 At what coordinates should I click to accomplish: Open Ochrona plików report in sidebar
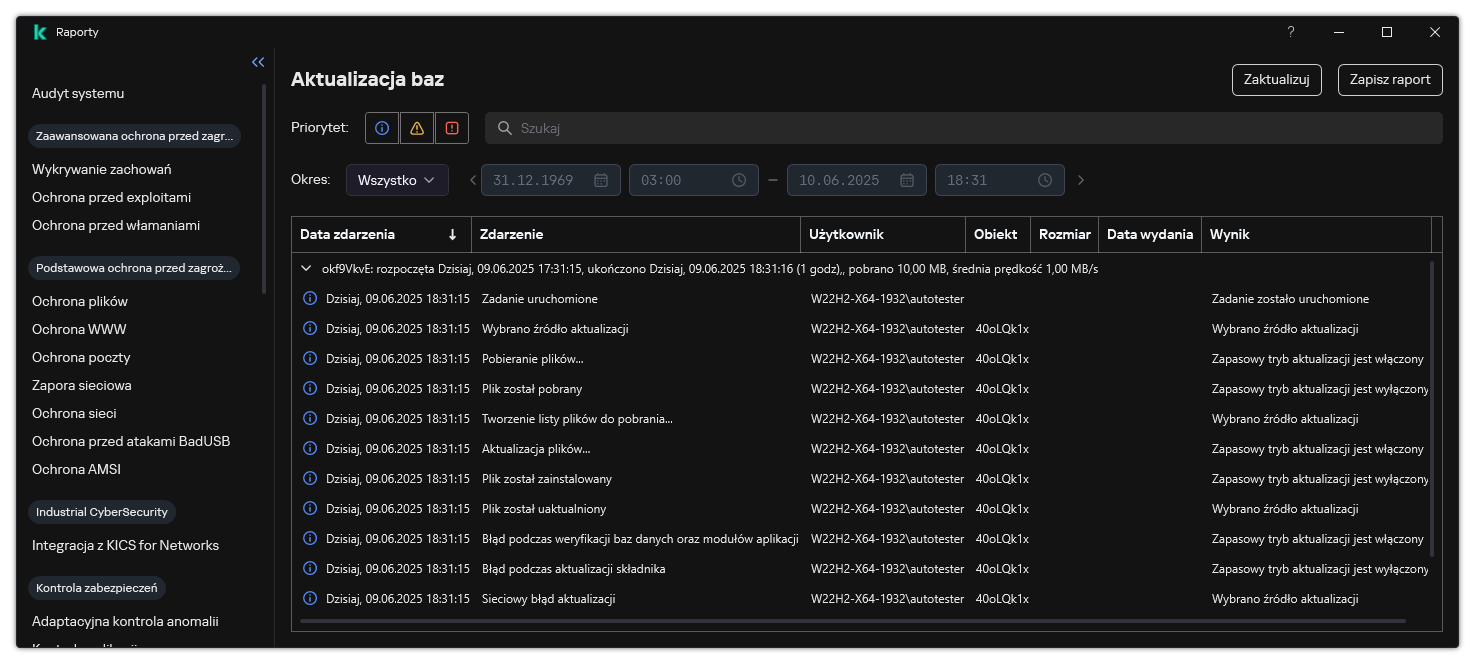[80, 301]
